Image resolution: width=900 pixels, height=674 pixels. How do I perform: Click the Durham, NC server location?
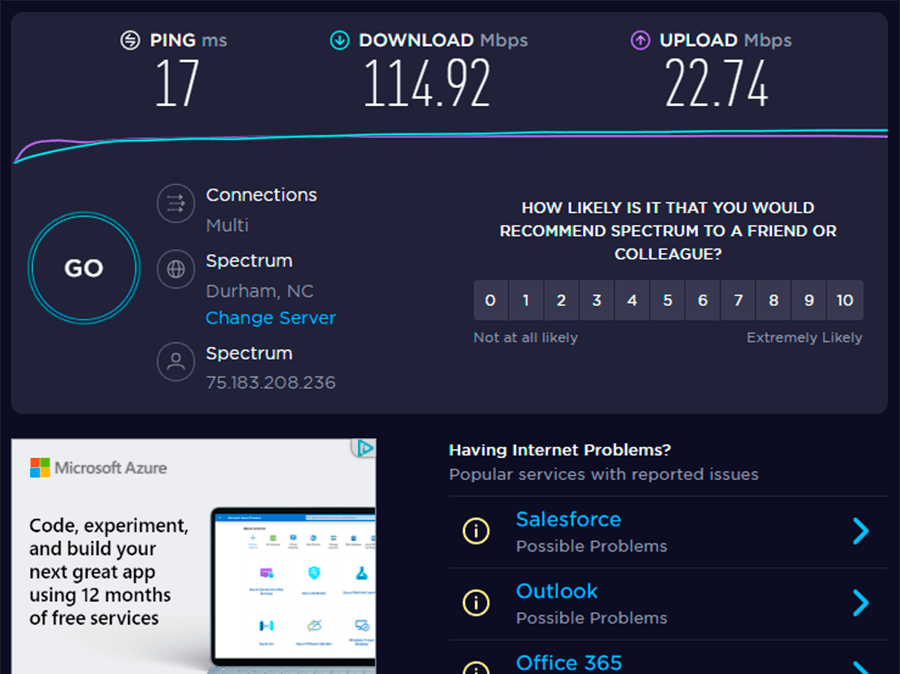click(259, 291)
